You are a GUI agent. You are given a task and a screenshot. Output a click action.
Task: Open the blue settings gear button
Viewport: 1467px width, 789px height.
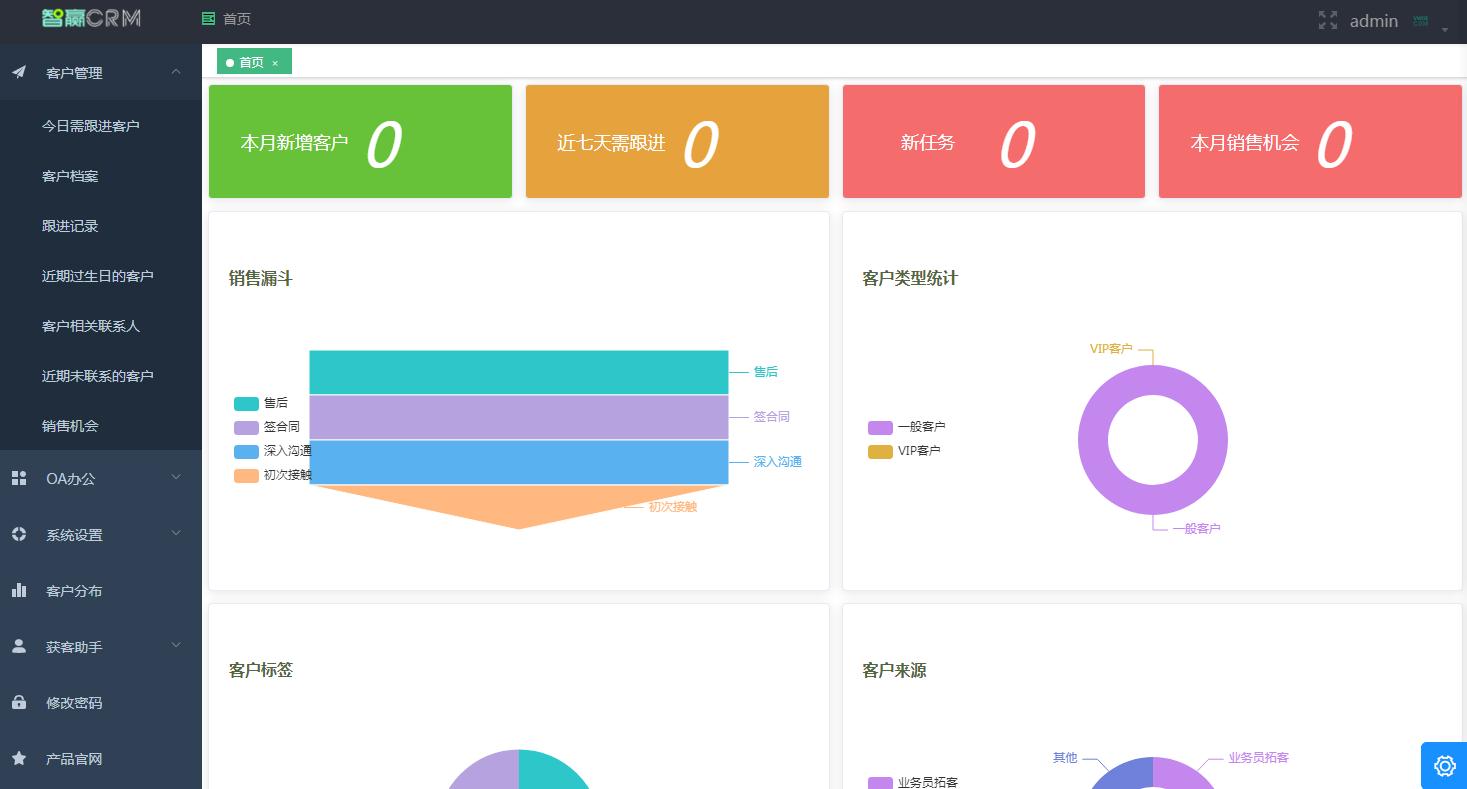(1444, 766)
